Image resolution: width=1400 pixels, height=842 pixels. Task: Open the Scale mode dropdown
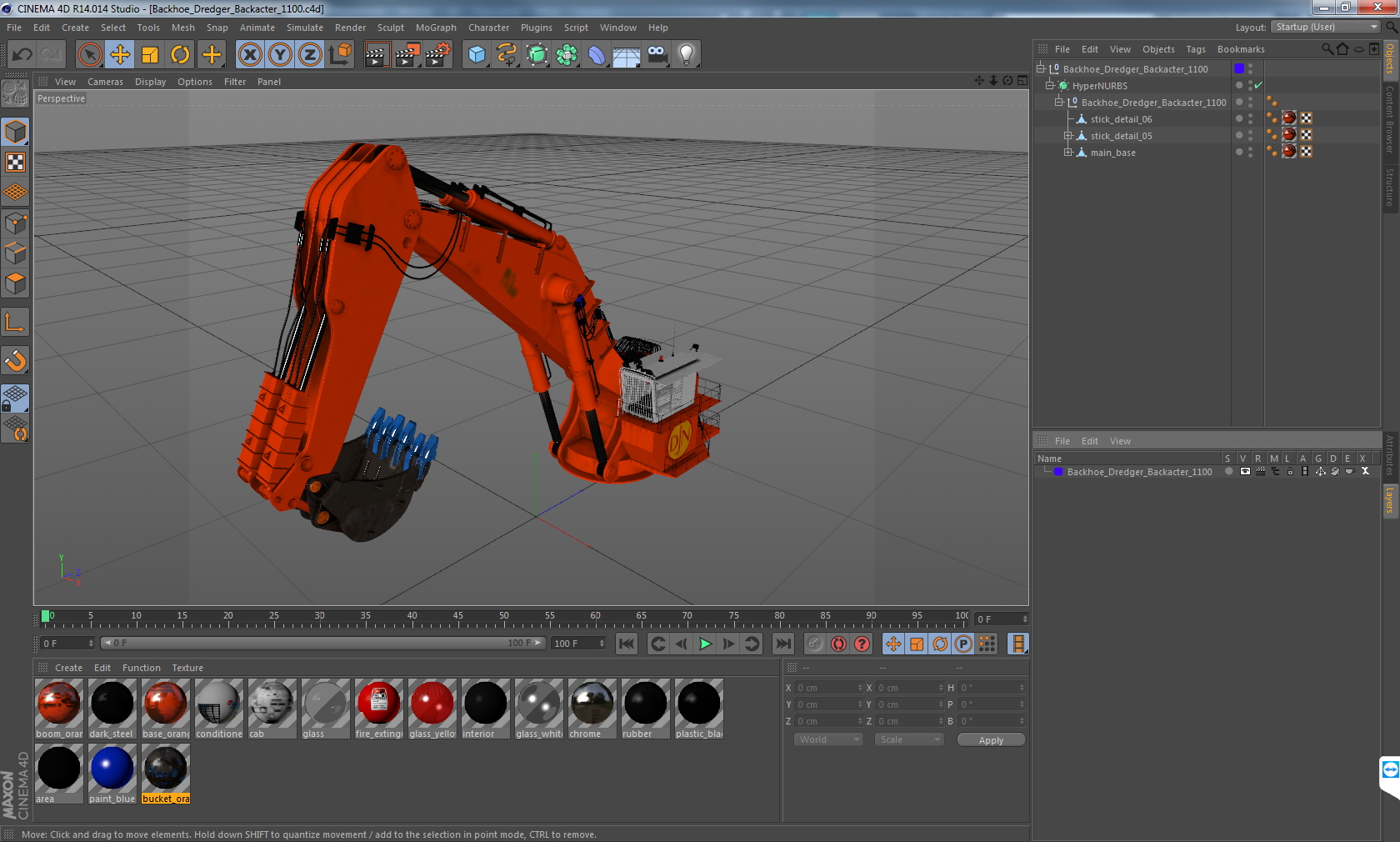click(x=908, y=739)
